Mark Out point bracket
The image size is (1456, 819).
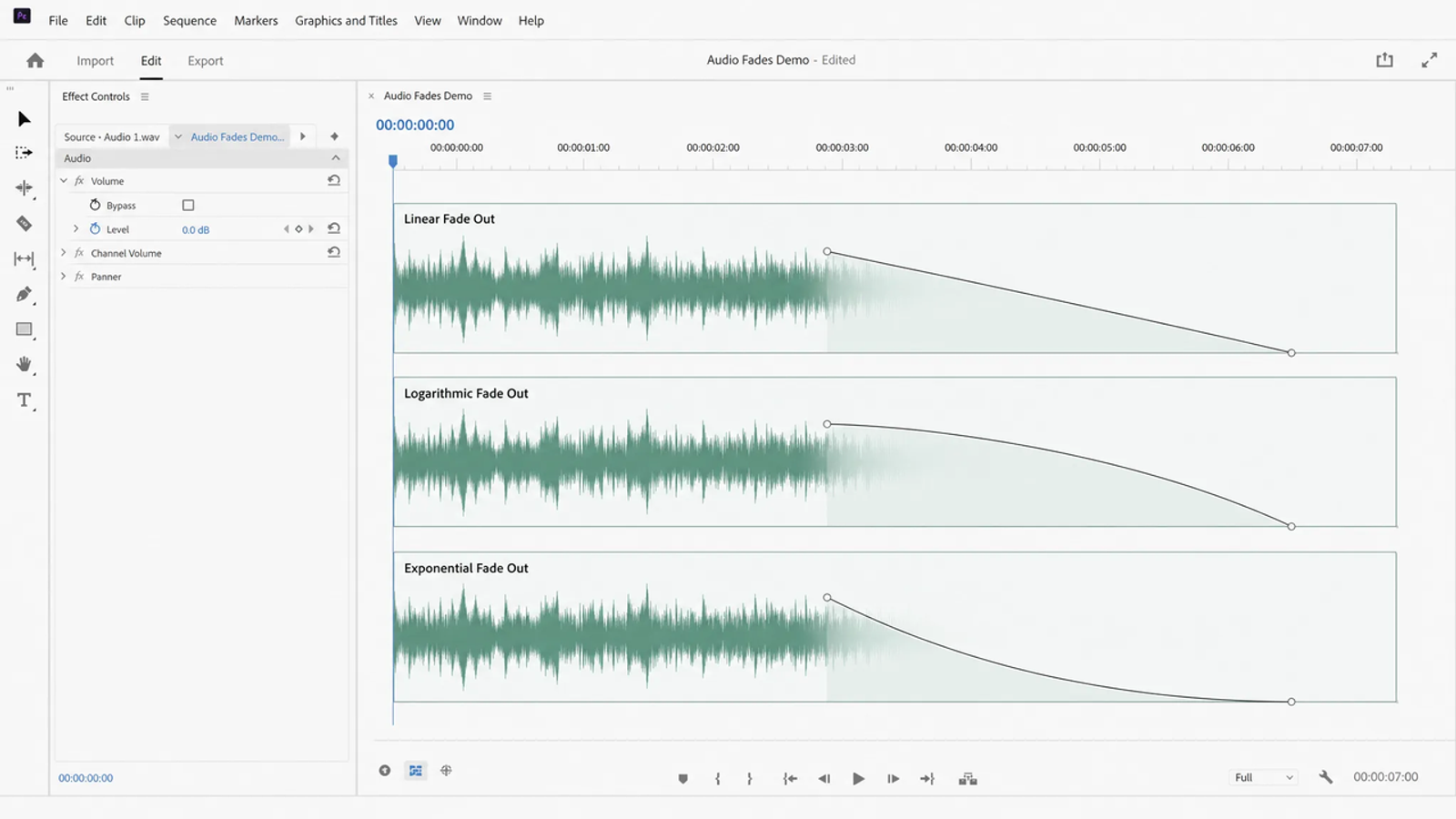click(750, 779)
